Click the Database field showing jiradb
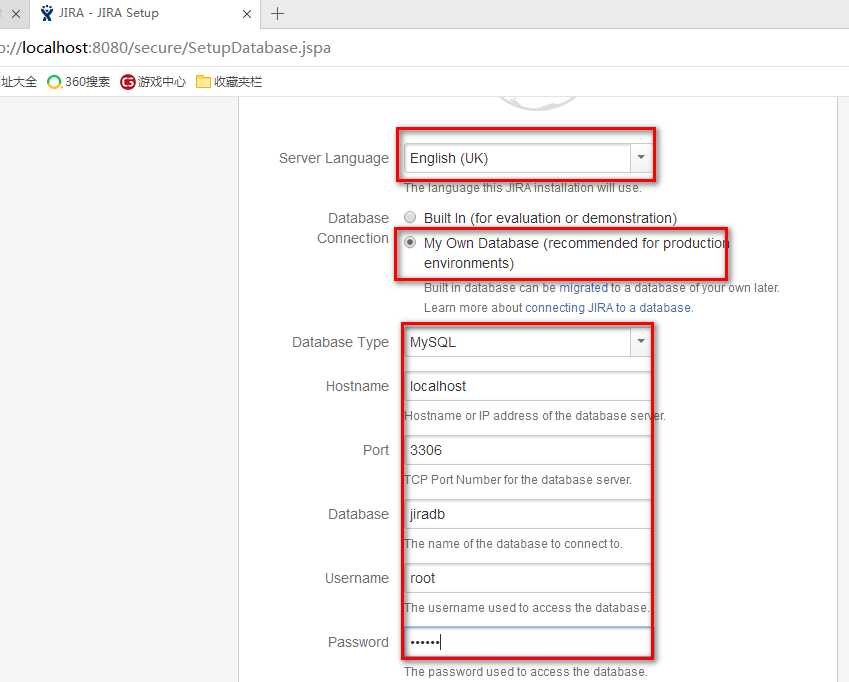The height and width of the screenshot is (682, 849). [528, 514]
